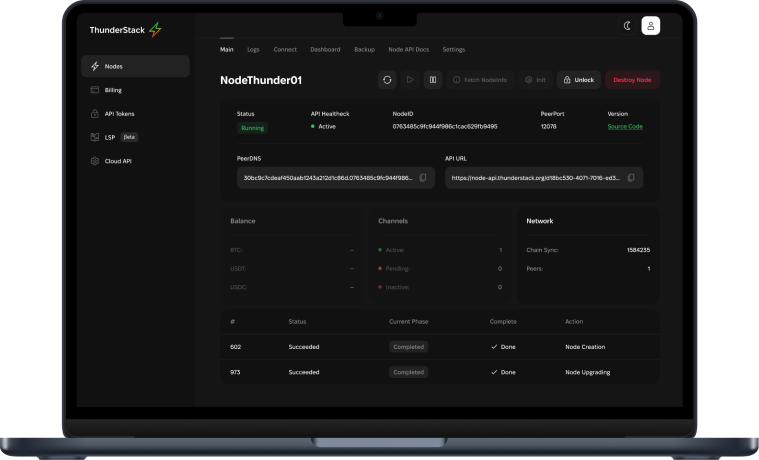Screen dimensions: 759x460
Task: Copy the PeerDNS address
Action: pyautogui.click(x=423, y=178)
